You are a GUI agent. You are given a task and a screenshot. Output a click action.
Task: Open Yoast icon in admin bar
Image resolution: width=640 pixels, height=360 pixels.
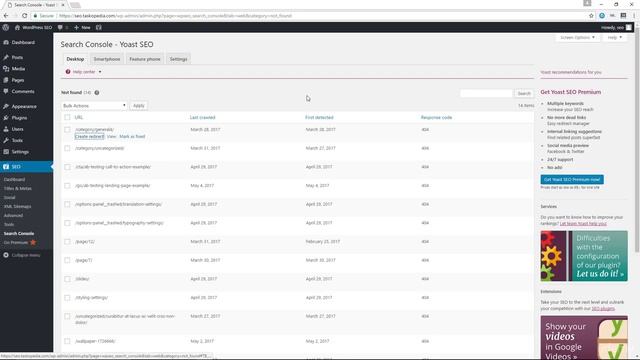98,27
